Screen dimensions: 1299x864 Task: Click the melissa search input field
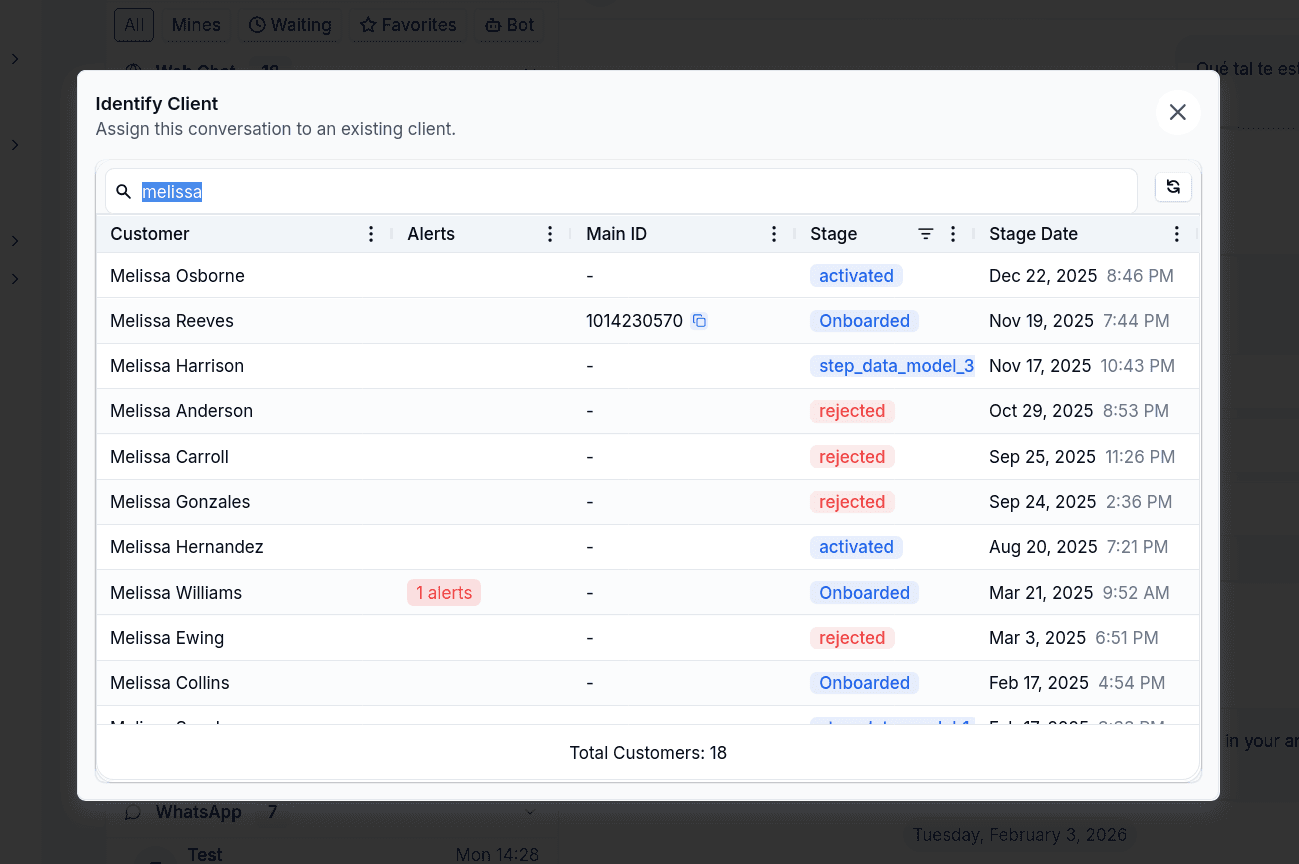[621, 191]
